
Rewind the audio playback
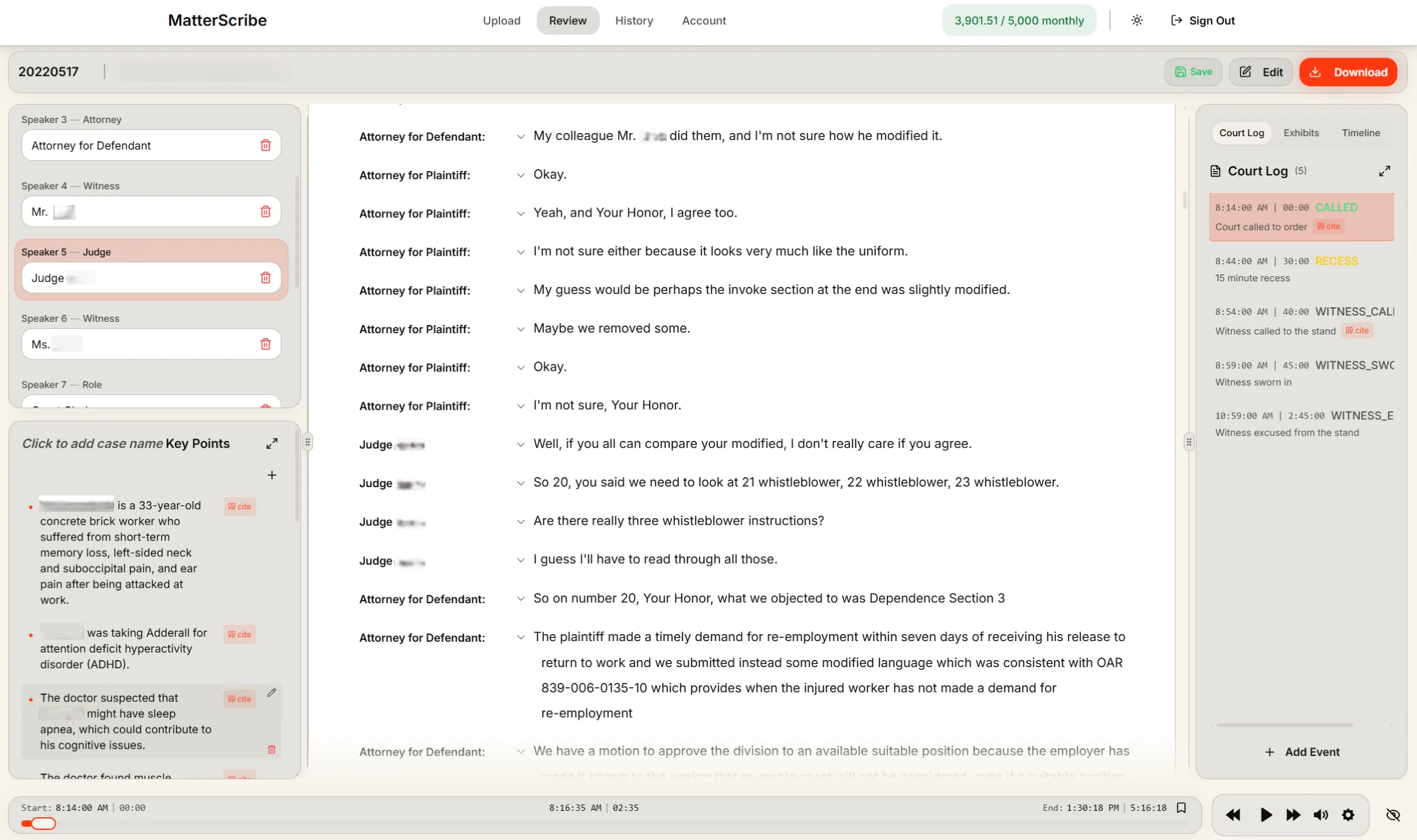[1233, 815]
